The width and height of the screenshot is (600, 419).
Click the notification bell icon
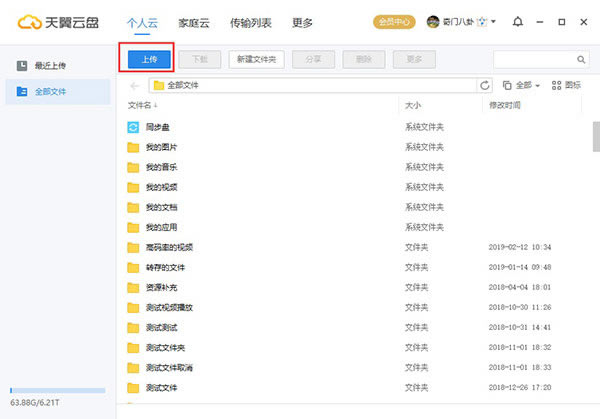(x=517, y=21)
